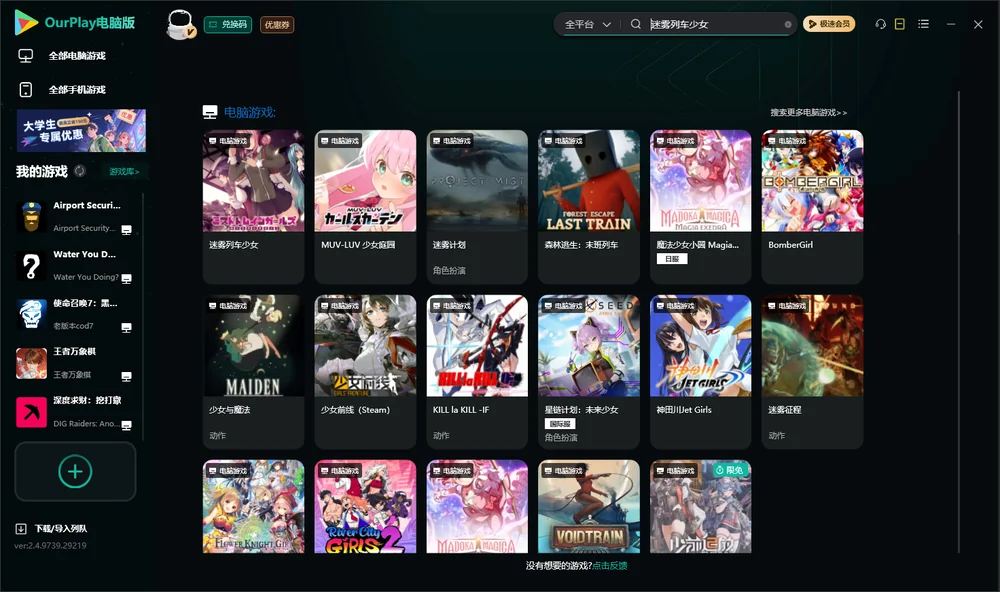Image resolution: width=1000 pixels, height=592 pixels.
Task: Click the 点击反馈 feedback link
Action: click(x=610, y=566)
